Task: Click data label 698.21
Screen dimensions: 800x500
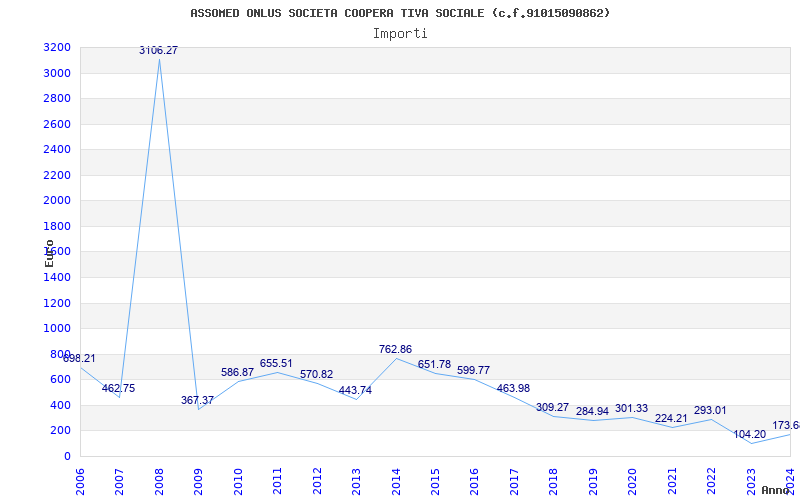Action: [79, 358]
